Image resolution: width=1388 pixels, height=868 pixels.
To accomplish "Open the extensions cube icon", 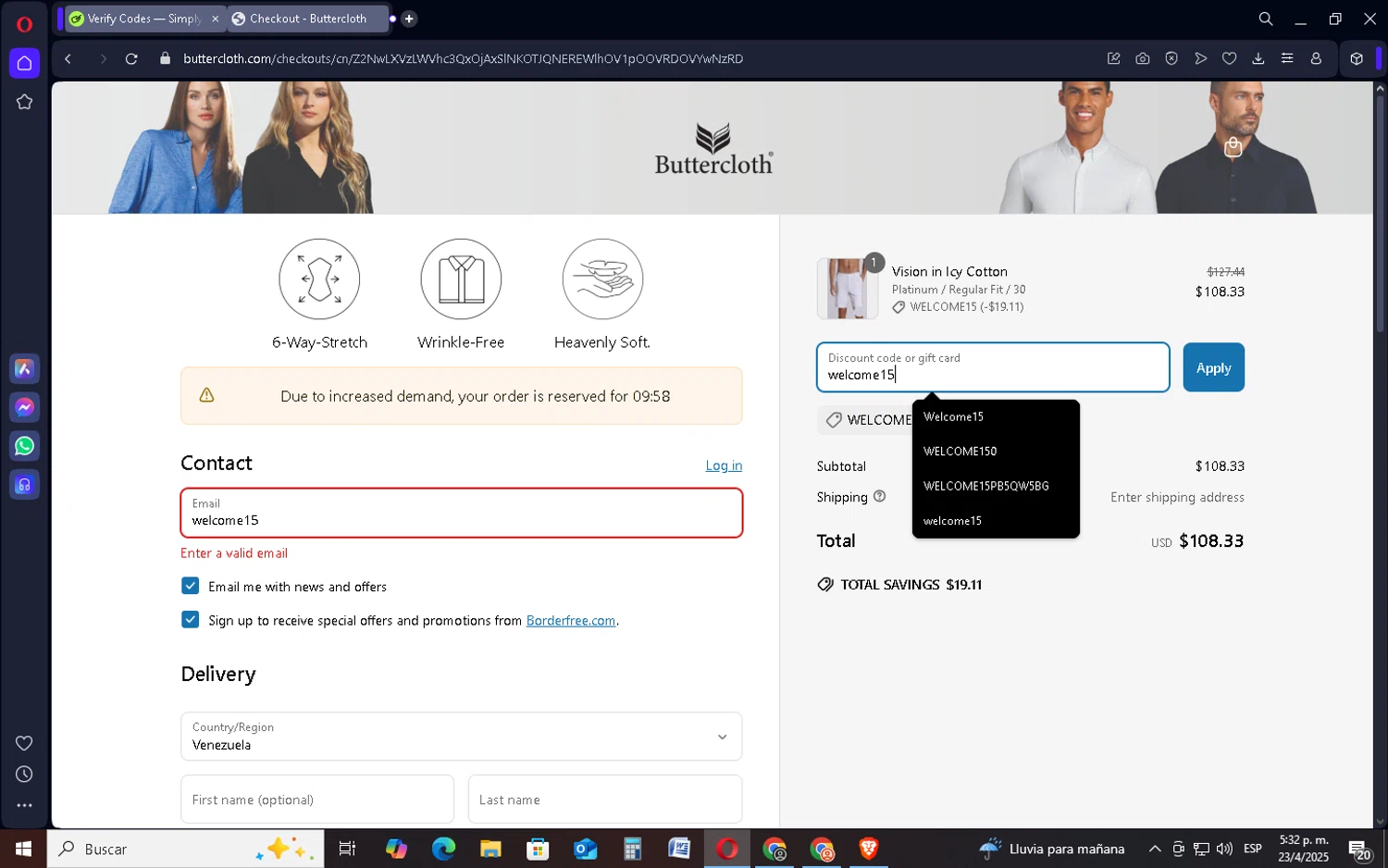I will (1357, 58).
